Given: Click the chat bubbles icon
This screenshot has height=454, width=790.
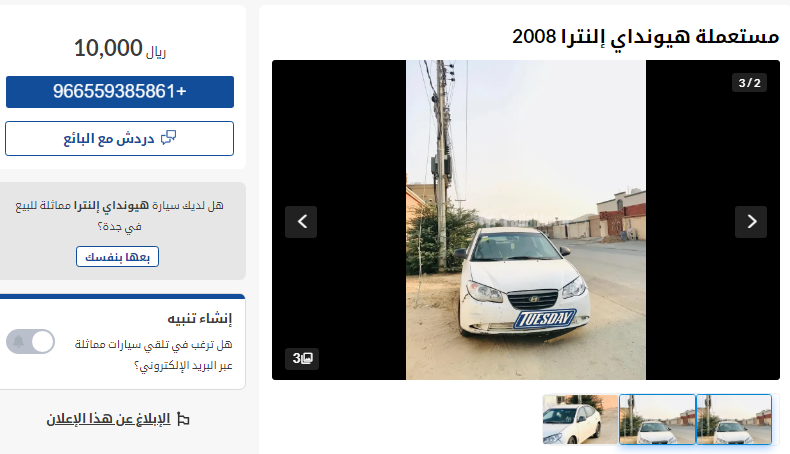Looking at the screenshot, I should tap(168, 138).
